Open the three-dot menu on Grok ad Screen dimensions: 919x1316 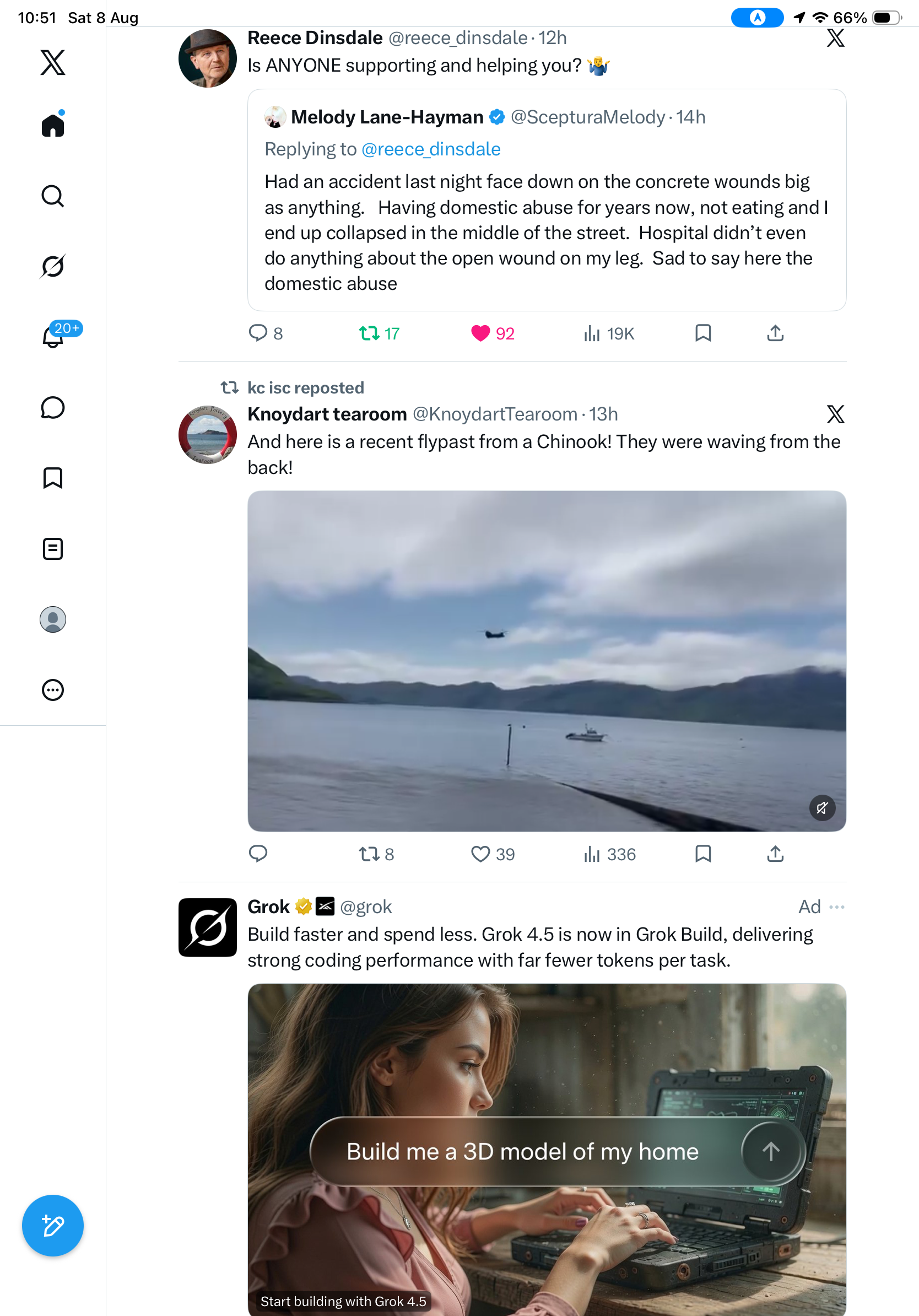click(837, 907)
